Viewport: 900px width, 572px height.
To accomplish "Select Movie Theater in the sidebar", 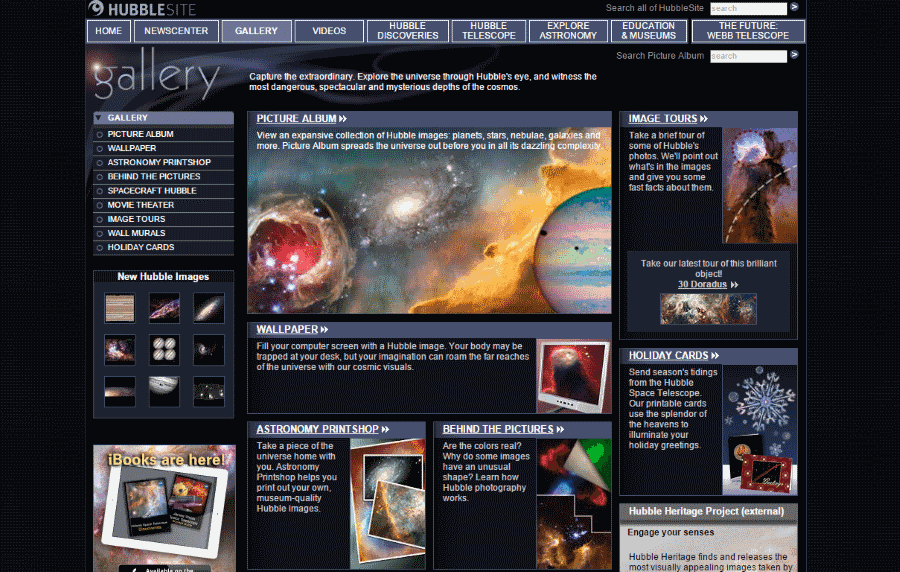I will click(x=163, y=205).
